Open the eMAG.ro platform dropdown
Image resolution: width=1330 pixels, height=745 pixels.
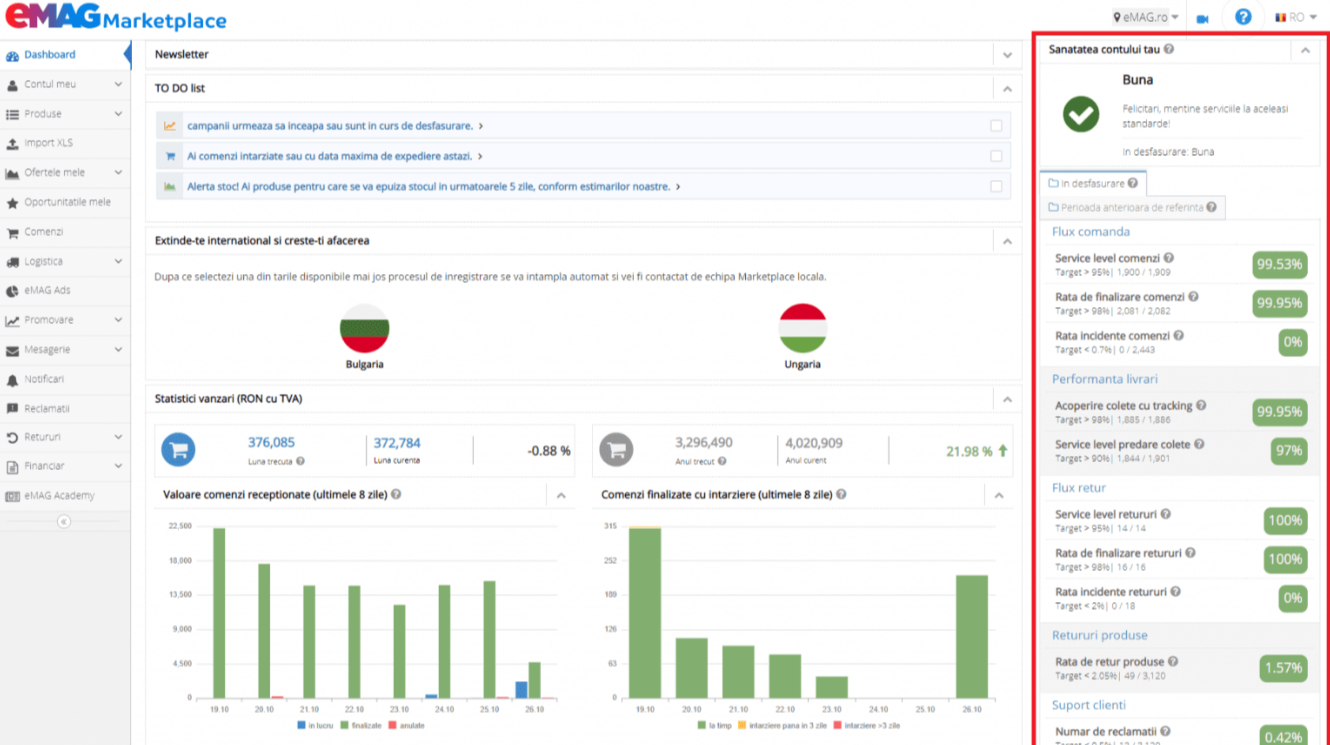[1146, 17]
